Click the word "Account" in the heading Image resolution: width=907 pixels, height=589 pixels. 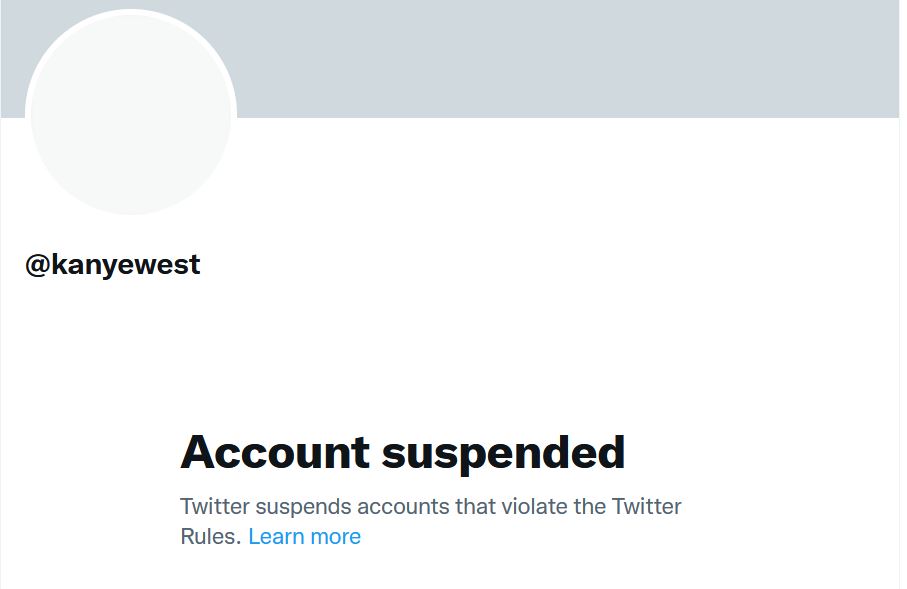275,452
